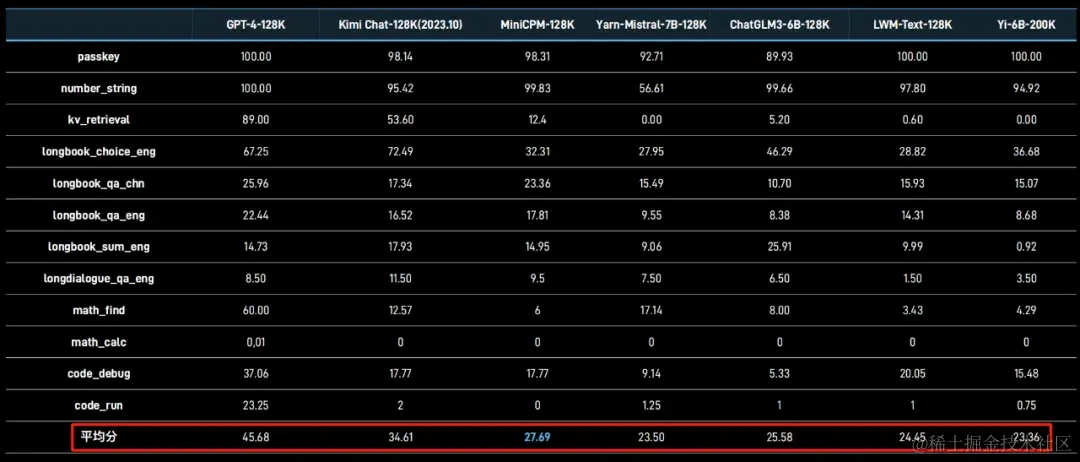Viewport: 1080px width, 462px height.
Task: Click the code_run row label
Action: click(x=98, y=406)
